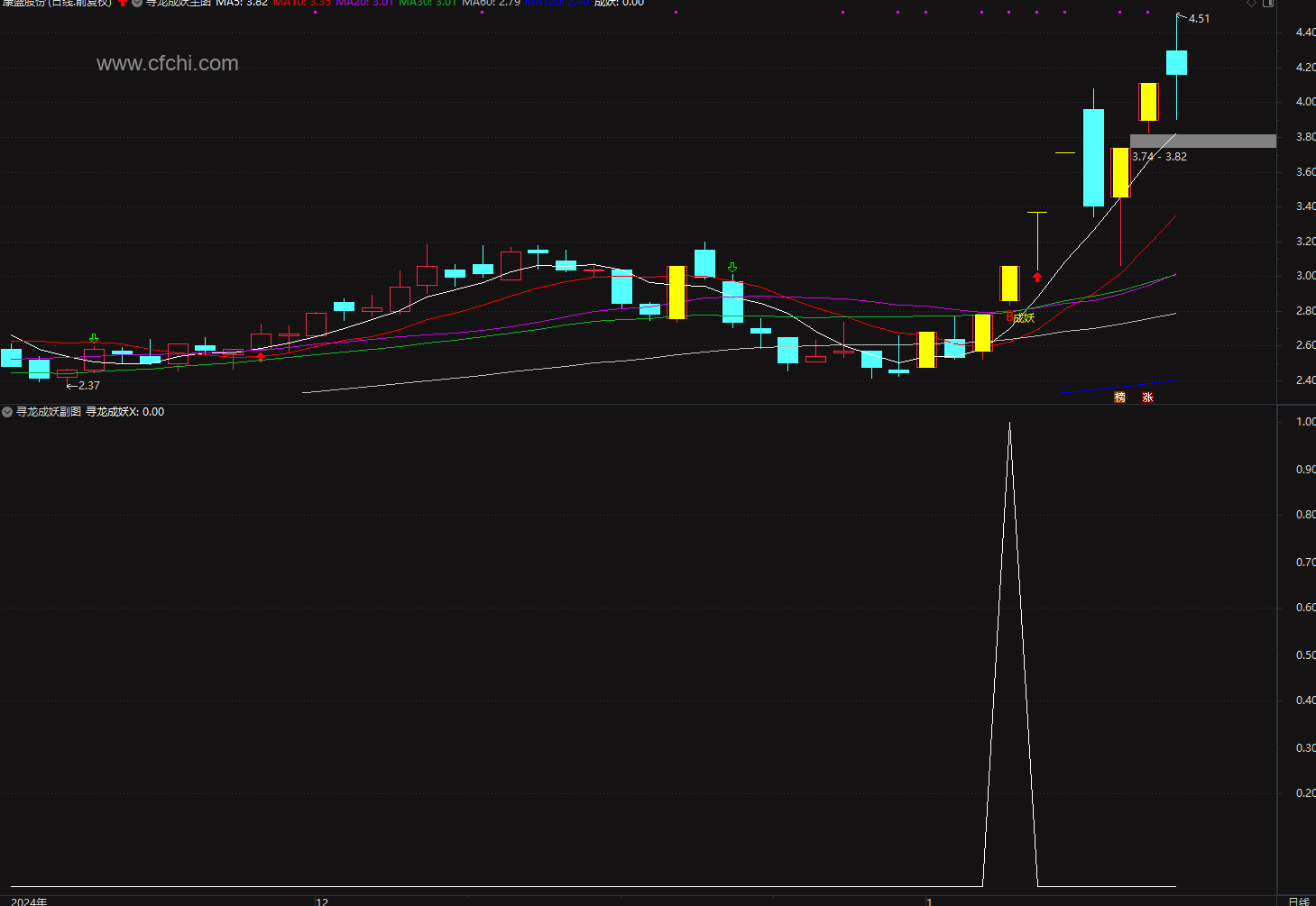Viewport: 1316px width, 906px height.
Task: Click the gray 3.74 - 3.82 gap zone
Action: (1203, 141)
